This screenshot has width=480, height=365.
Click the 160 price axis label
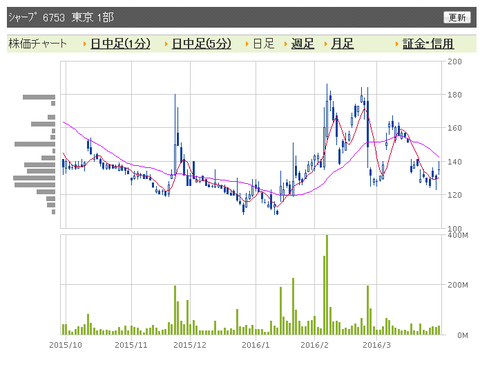tap(455, 128)
